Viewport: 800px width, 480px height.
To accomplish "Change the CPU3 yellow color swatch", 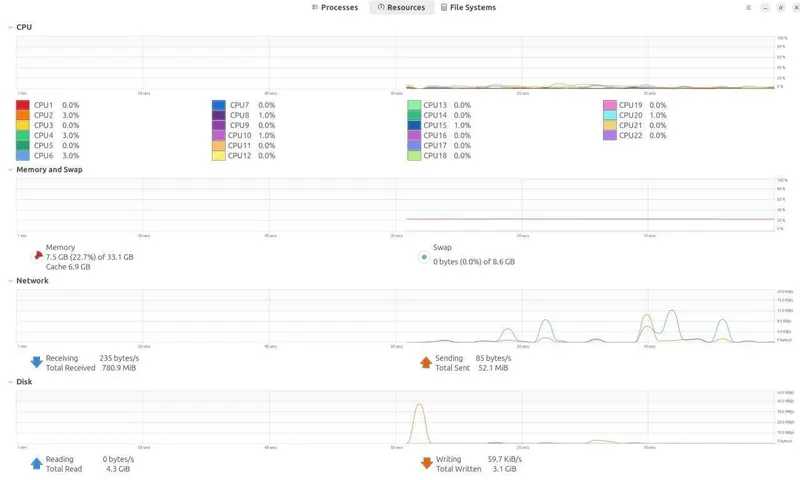I will tap(23, 125).
